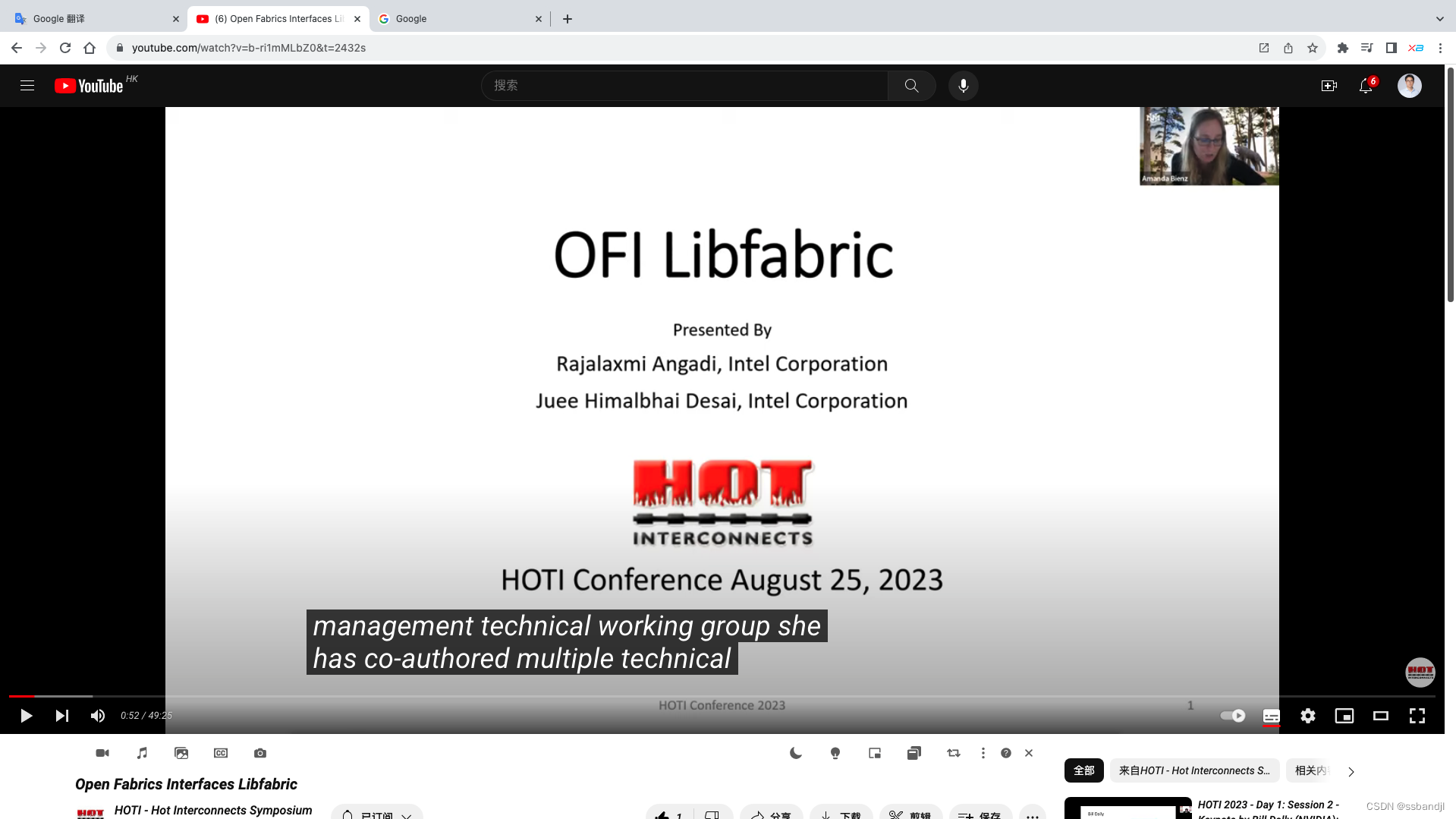The image size is (1456, 819).
Task: Mute the video volume
Action: pyautogui.click(x=98, y=716)
